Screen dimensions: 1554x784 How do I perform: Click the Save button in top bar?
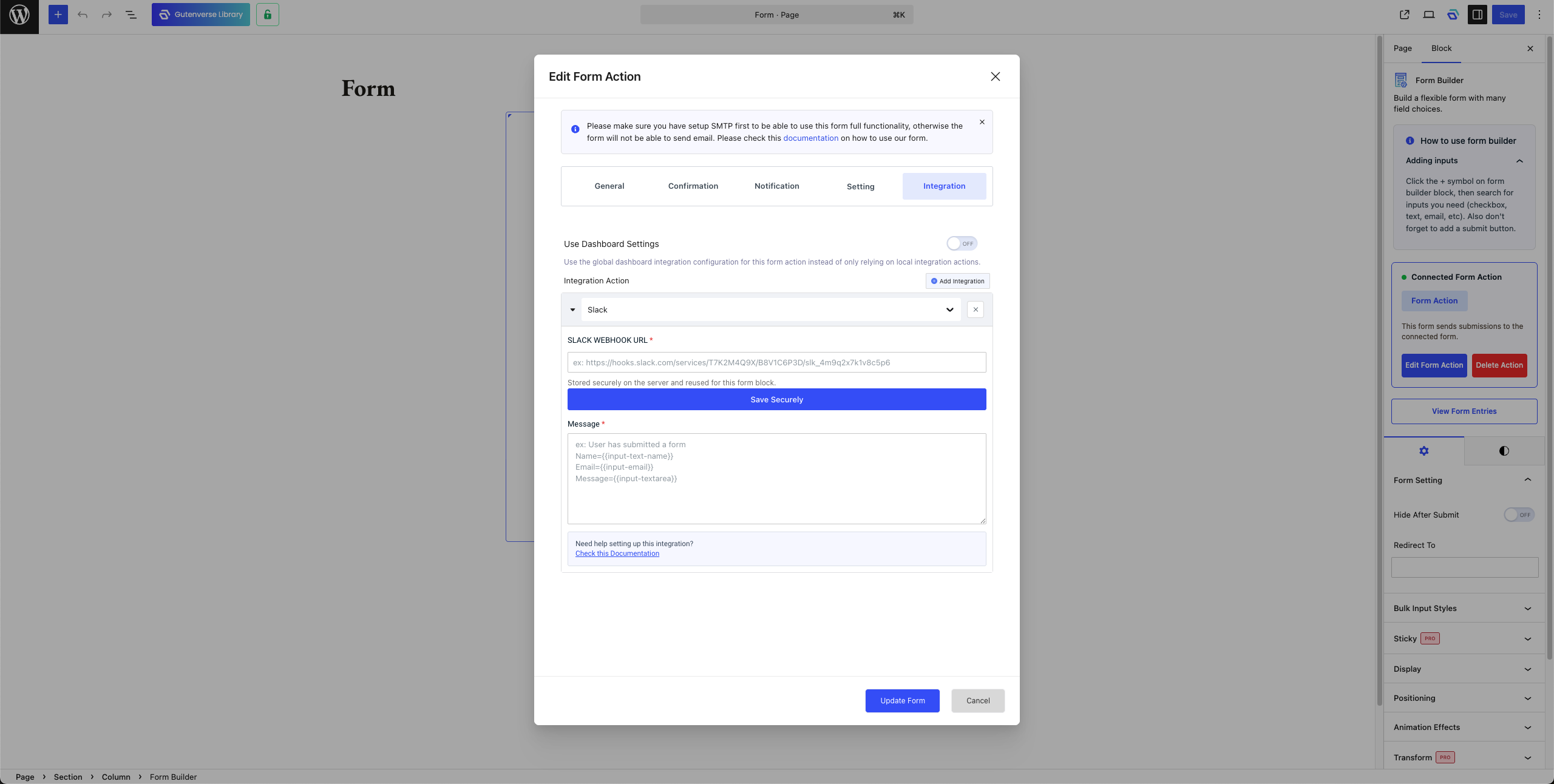point(1508,15)
